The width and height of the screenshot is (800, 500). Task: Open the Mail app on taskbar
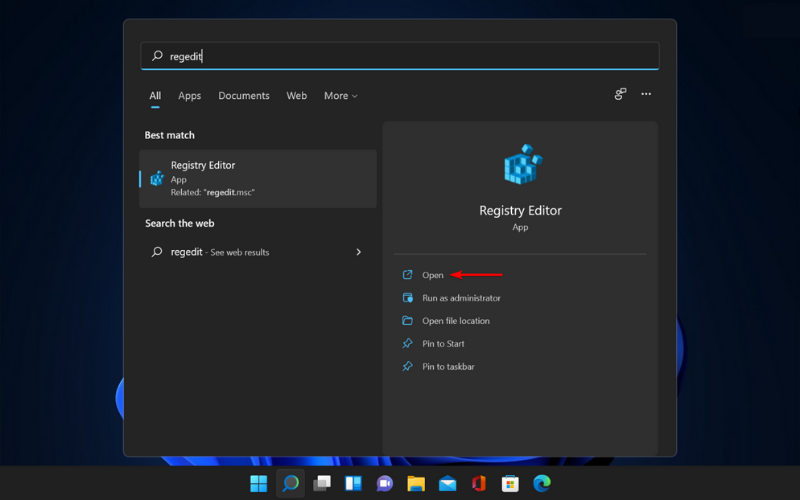[447, 483]
